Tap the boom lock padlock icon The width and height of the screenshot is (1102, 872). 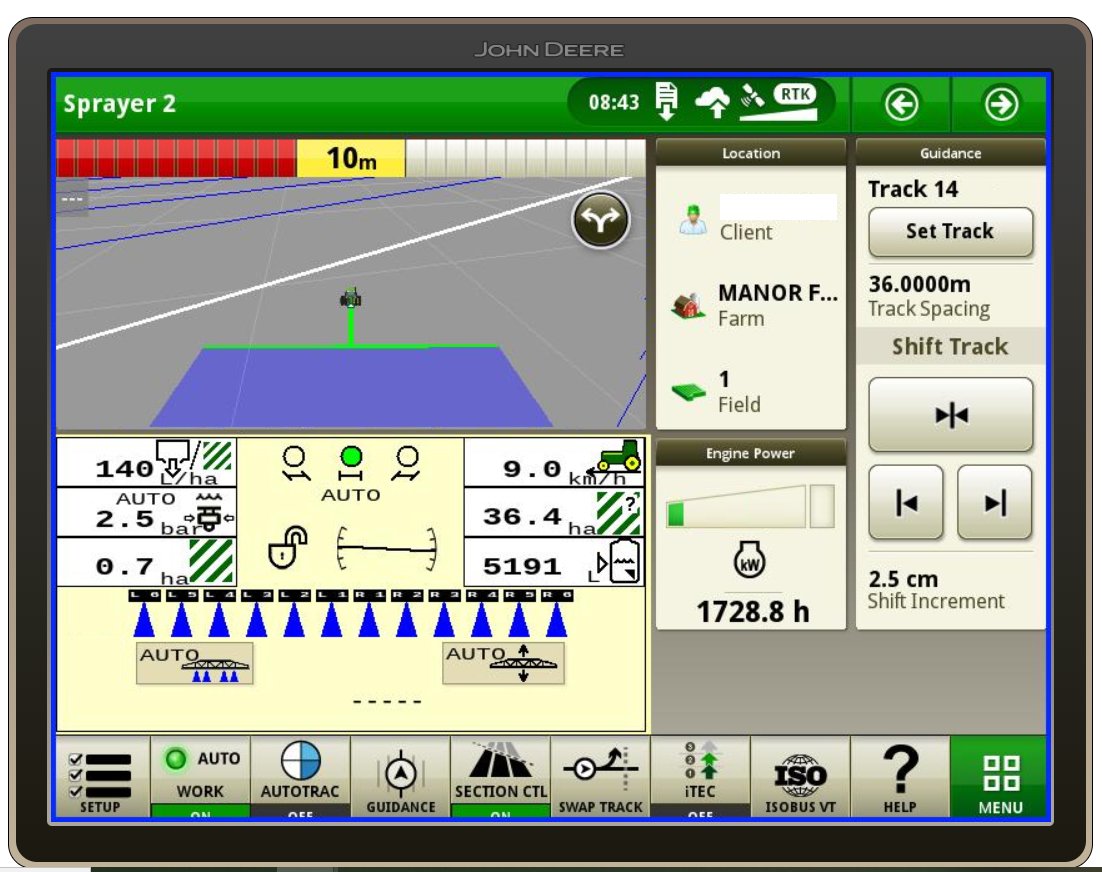pyautogui.click(x=287, y=547)
